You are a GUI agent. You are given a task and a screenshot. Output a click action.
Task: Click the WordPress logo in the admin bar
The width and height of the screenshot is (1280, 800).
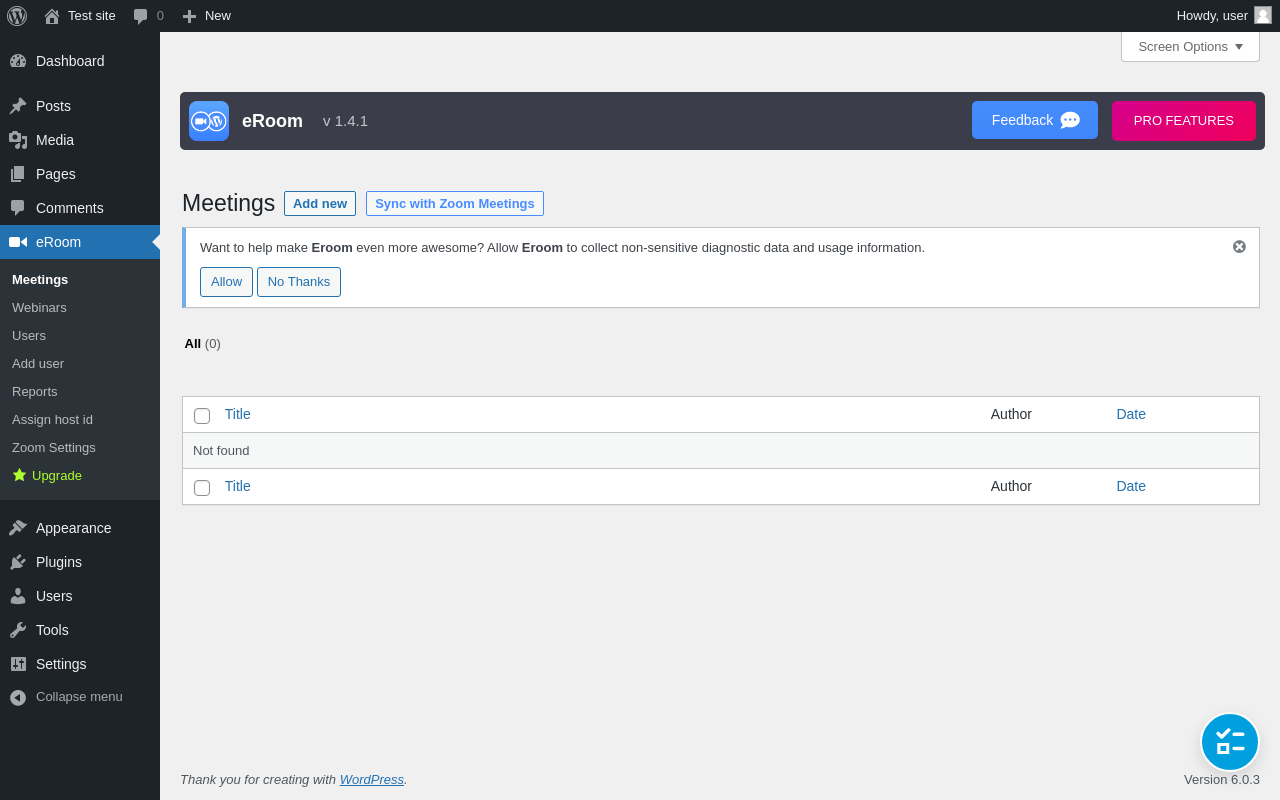click(x=17, y=16)
